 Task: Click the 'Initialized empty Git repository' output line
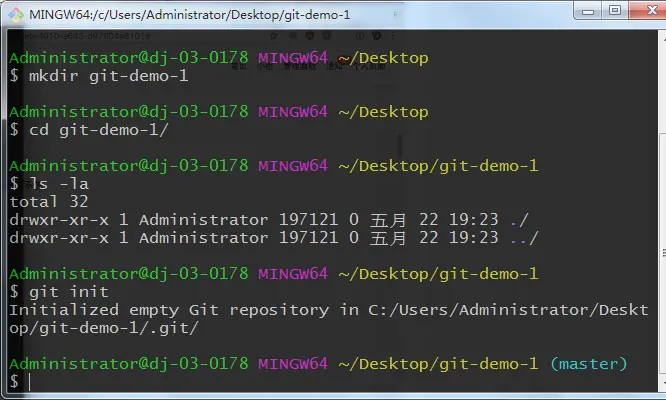tap(329, 310)
